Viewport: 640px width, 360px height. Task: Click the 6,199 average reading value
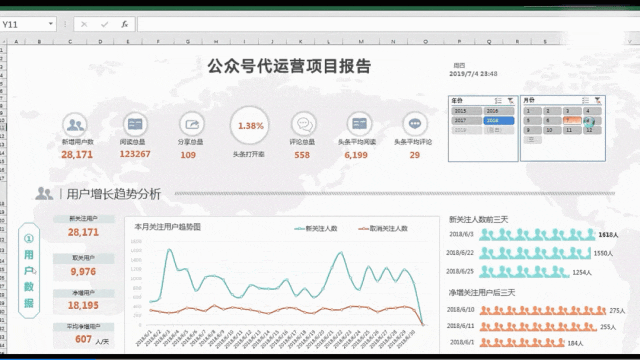click(x=356, y=155)
